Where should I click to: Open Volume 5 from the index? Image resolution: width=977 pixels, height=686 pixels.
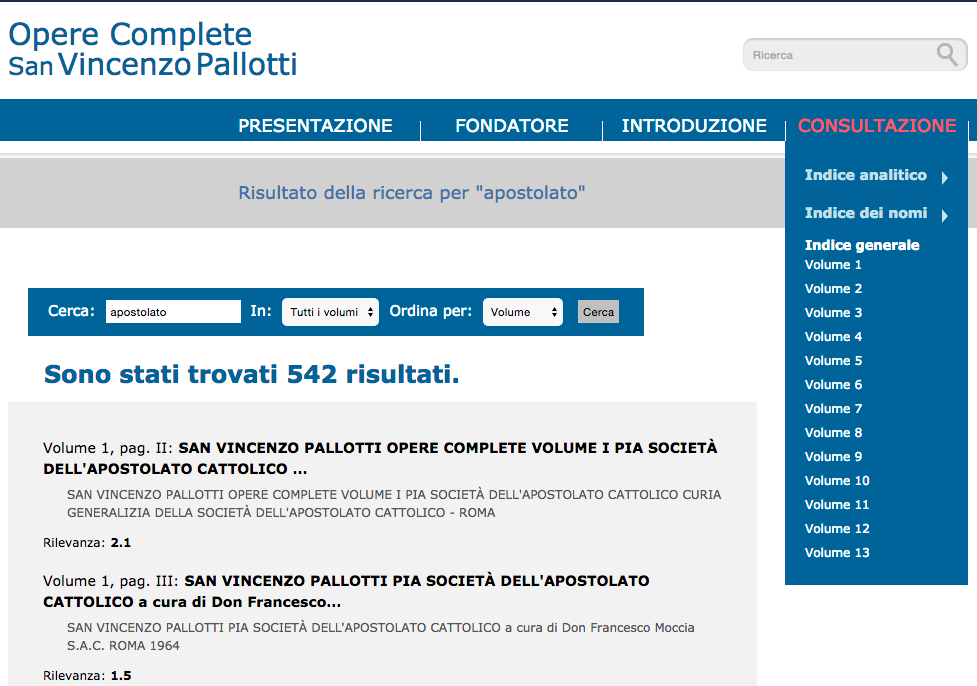pyautogui.click(x=833, y=361)
